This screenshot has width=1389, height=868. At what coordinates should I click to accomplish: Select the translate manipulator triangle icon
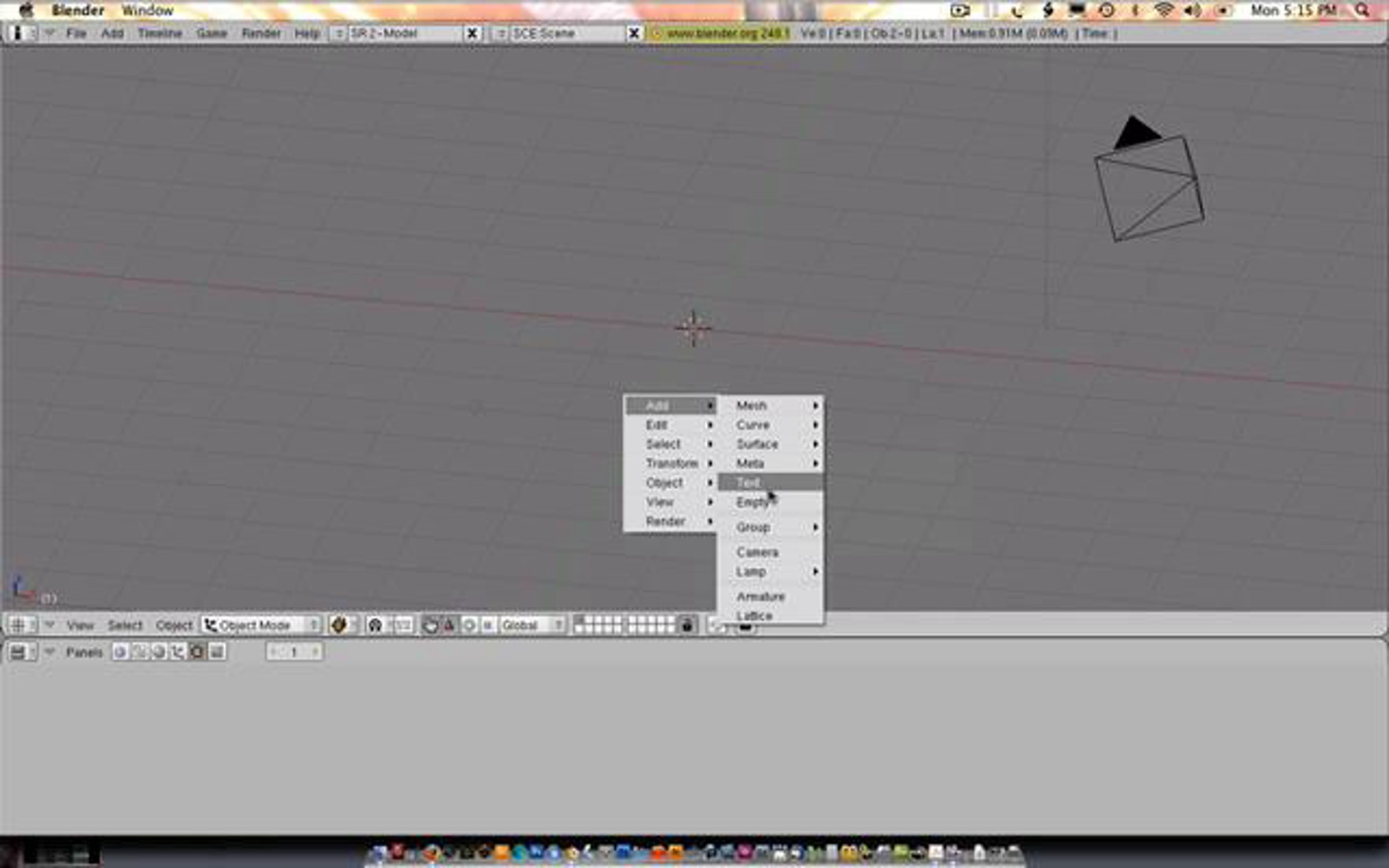(x=449, y=625)
